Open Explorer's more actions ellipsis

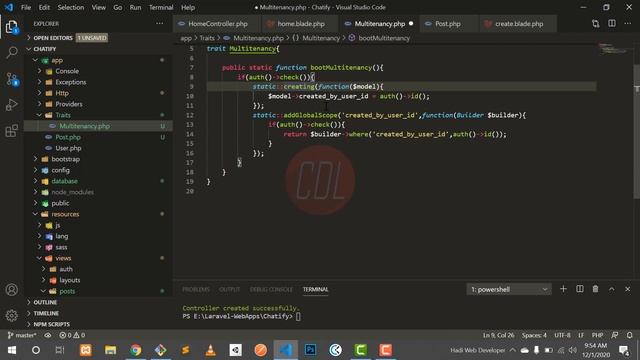[x=160, y=24]
